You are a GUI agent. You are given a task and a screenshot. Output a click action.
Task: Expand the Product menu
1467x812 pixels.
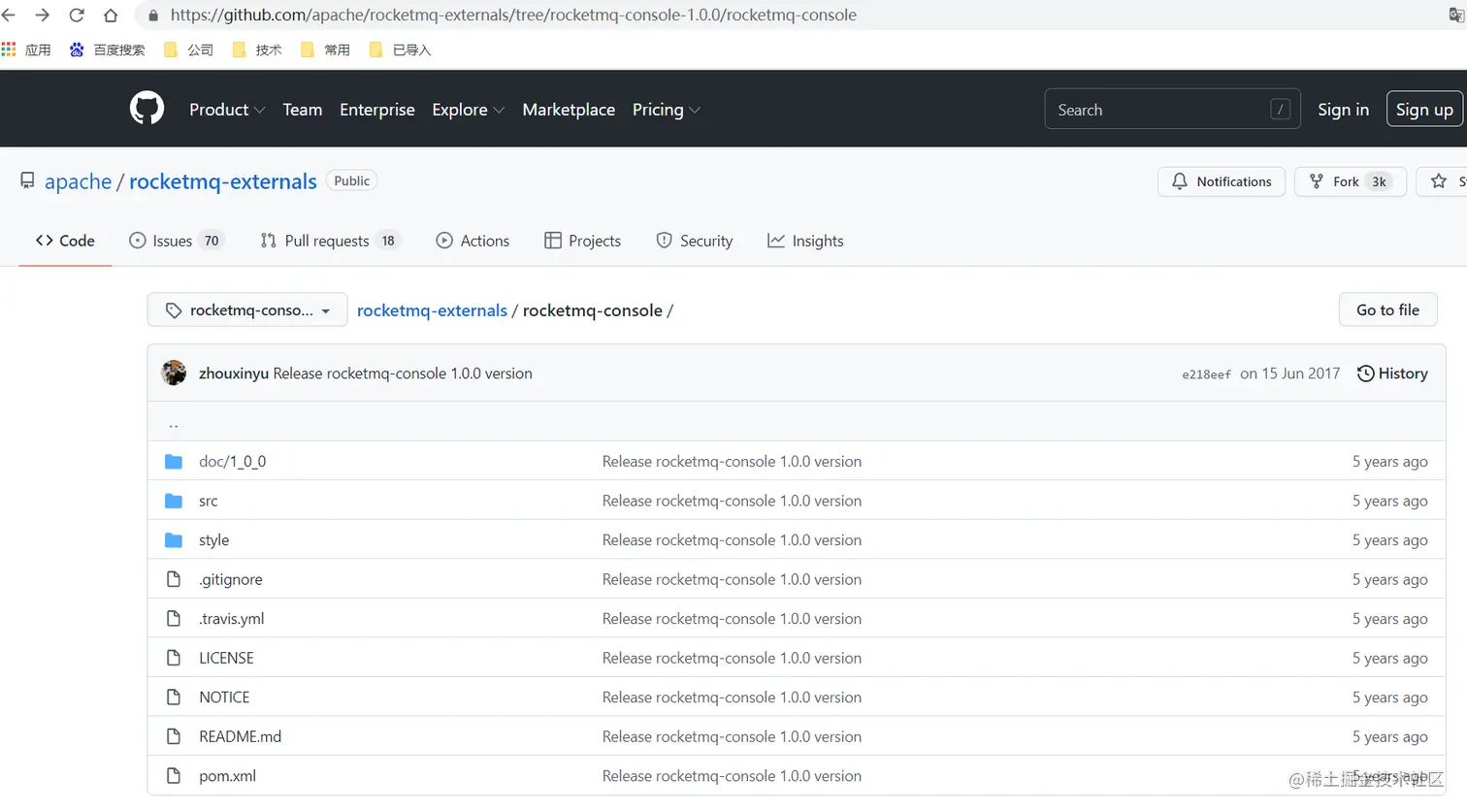click(x=227, y=110)
